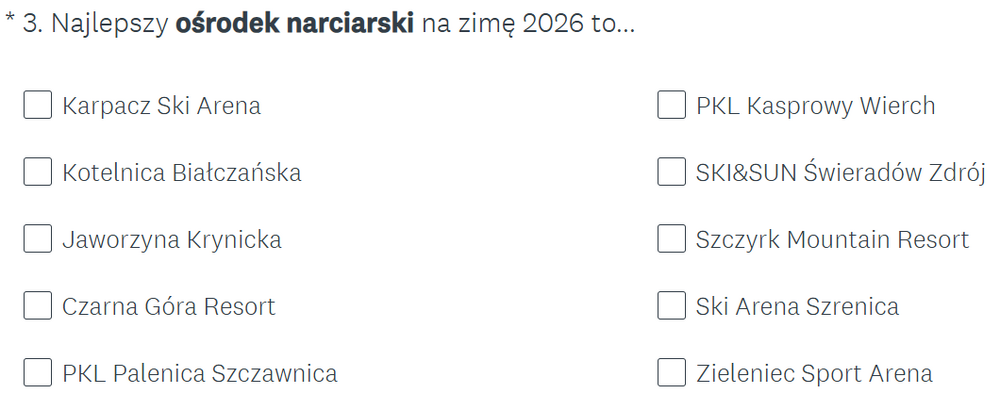Toggle the Ski Arena Szrenica checkbox

pos(672,306)
